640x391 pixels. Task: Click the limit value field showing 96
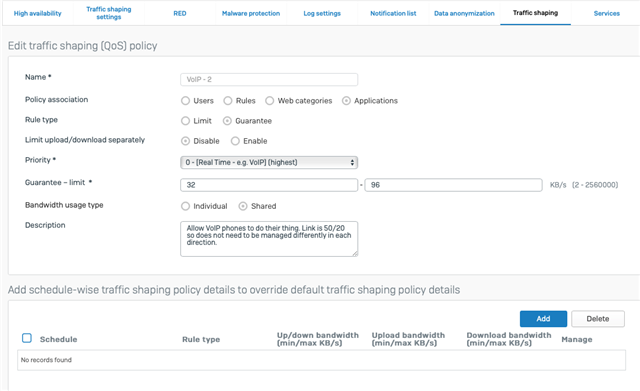tap(453, 185)
